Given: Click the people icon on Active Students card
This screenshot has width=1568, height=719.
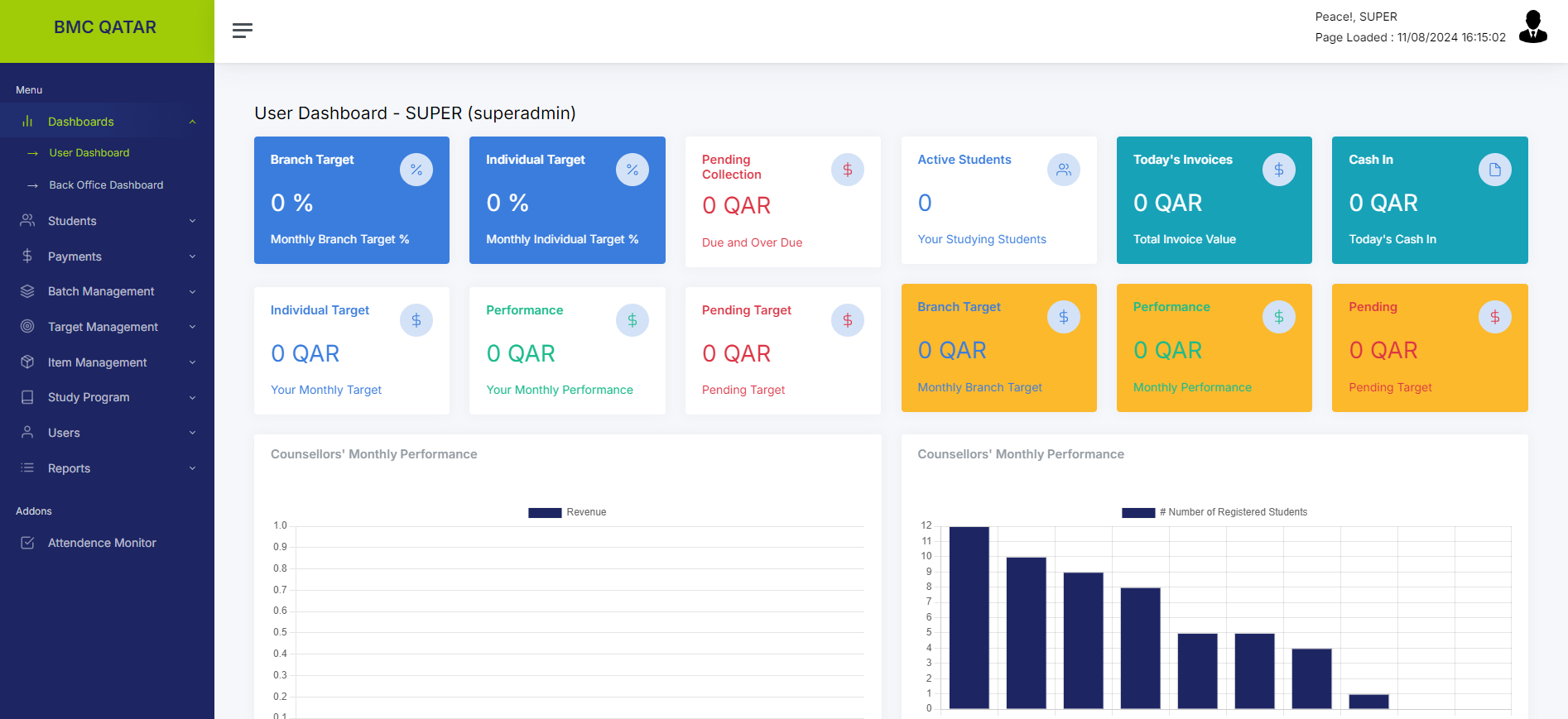Looking at the screenshot, I should tap(1063, 170).
